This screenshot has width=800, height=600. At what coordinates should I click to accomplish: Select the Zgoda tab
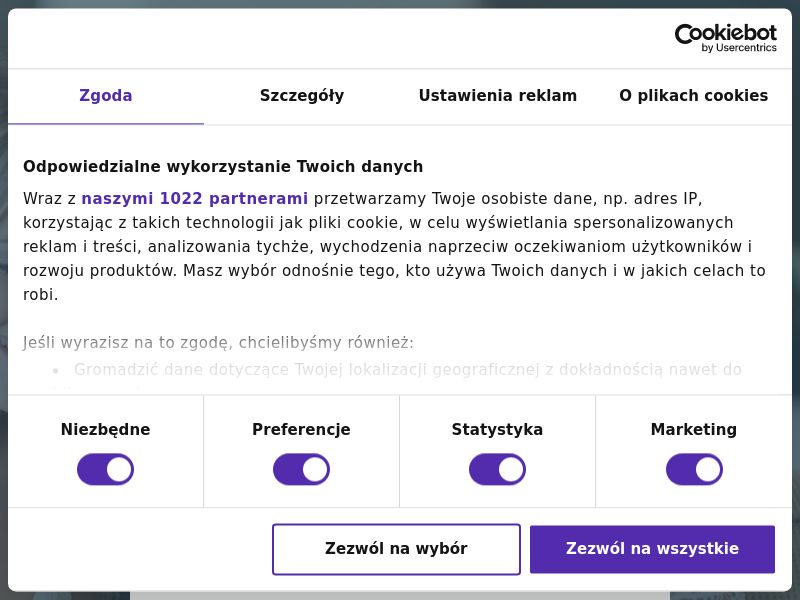[x=105, y=95]
